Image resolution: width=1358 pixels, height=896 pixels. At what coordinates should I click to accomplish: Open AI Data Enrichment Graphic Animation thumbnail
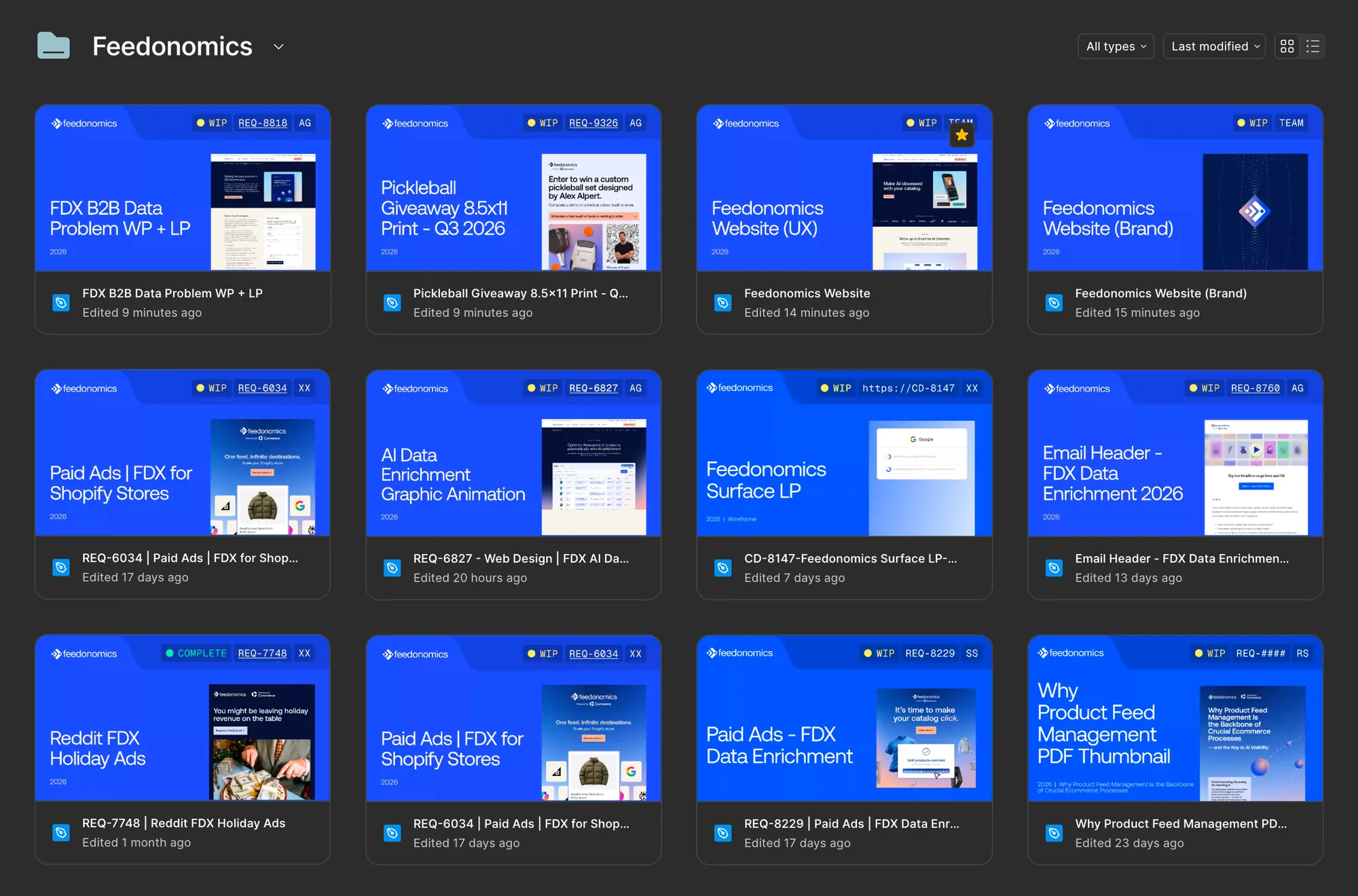(x=513, y=453)
